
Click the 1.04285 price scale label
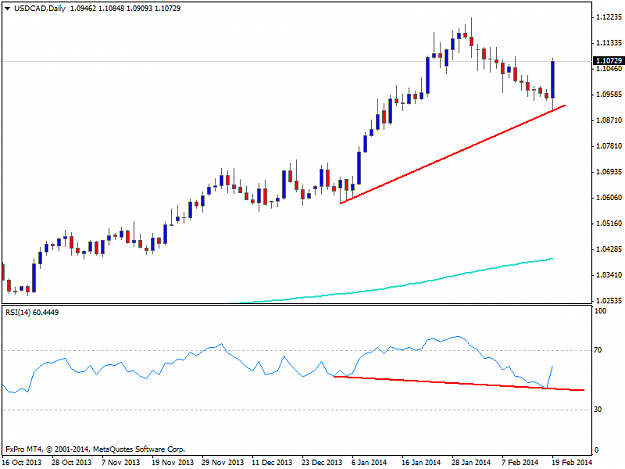(x=609, y=249)
